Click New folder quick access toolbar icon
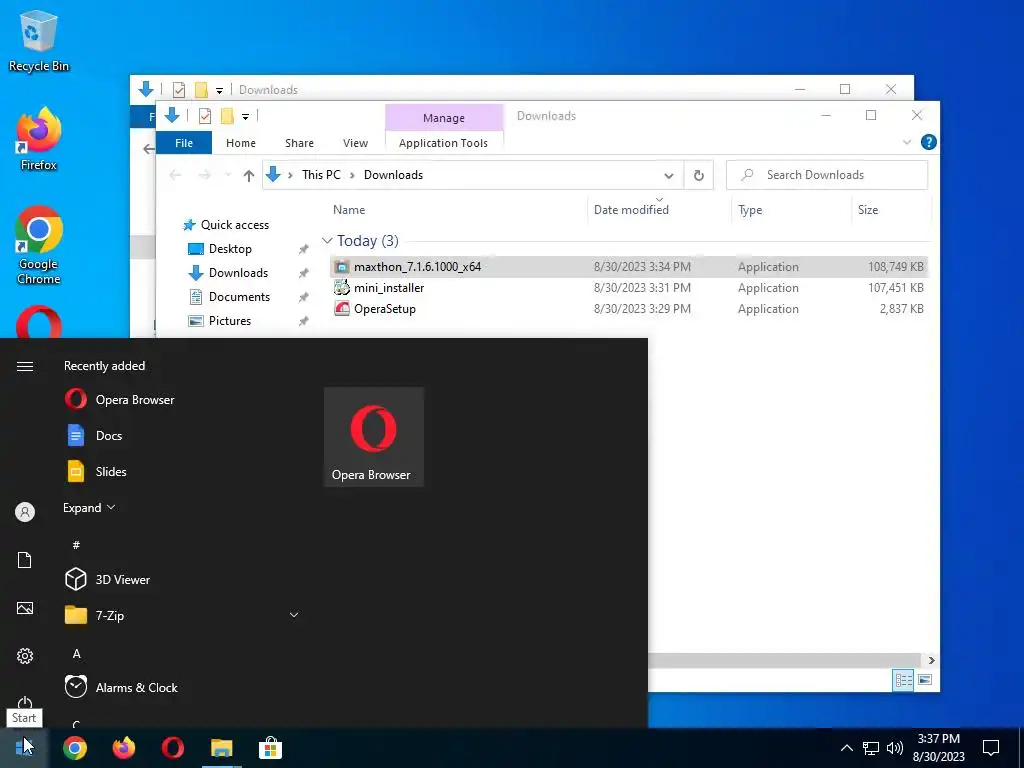 pos(227,116)
